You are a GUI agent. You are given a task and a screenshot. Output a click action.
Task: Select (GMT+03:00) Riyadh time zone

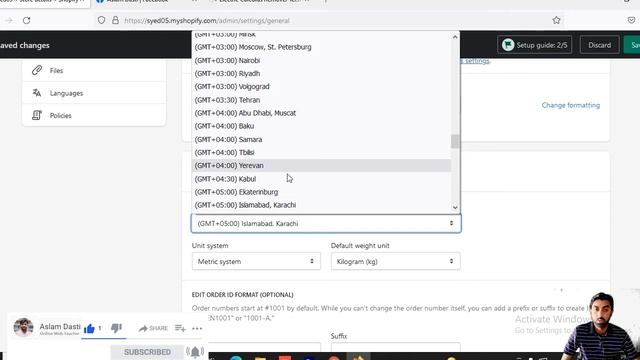click(x=321, y=73)
